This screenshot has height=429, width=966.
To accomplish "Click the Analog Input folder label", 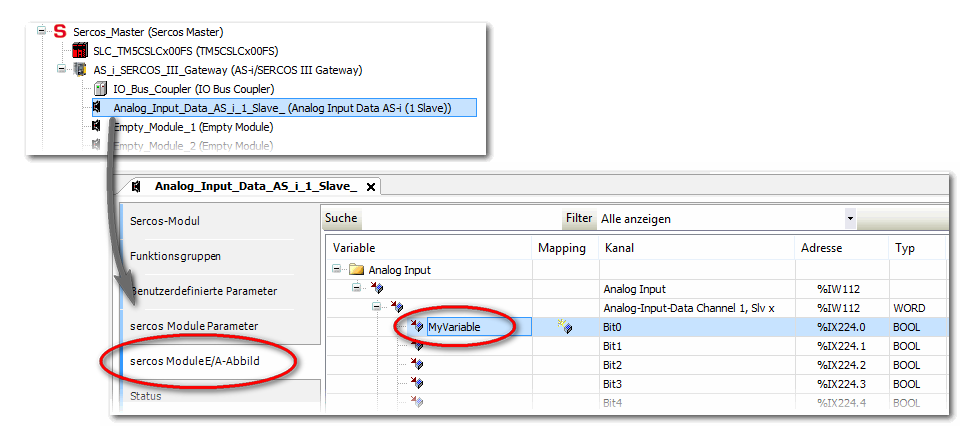I will (x=399, y=270).
